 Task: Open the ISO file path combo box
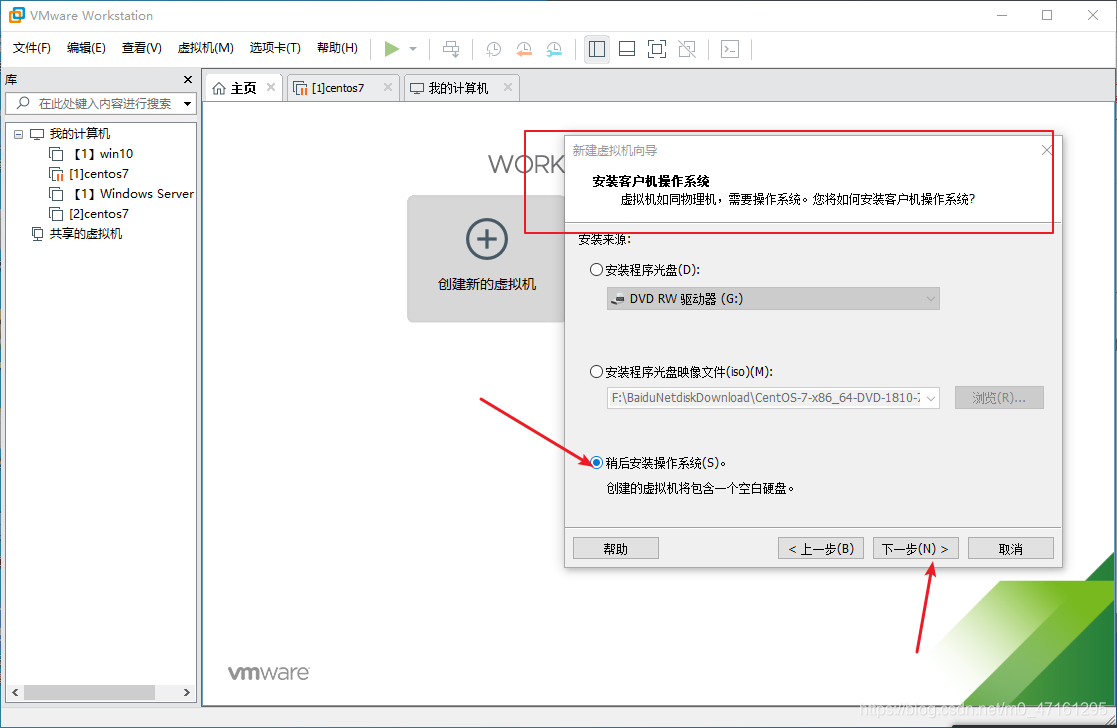coord(773,397)
